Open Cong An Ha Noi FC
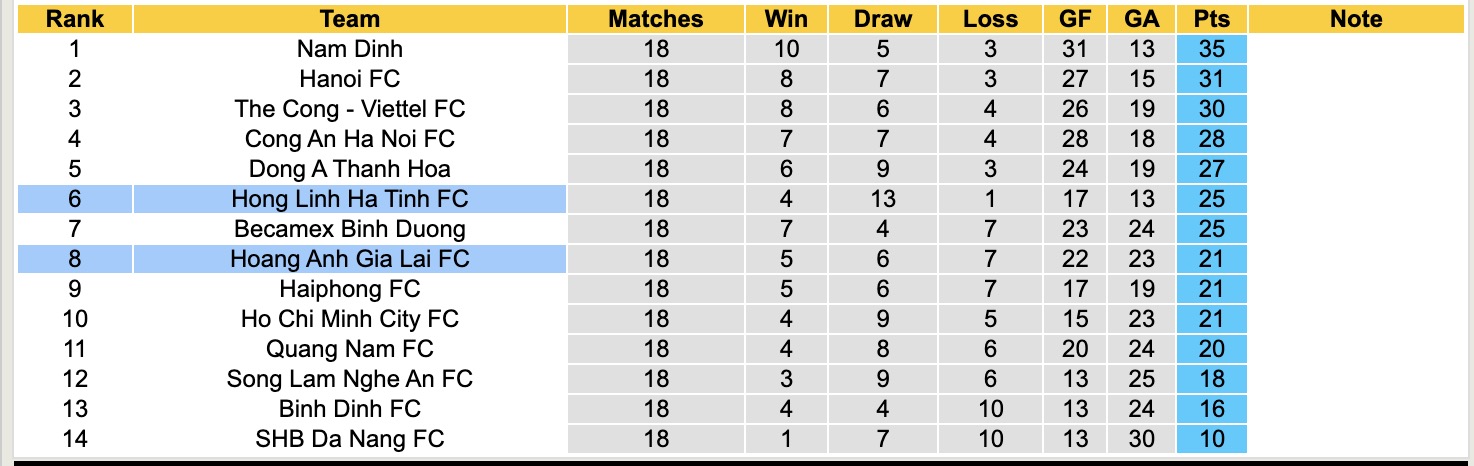The image size is (1474, 466). [x=350, y=139]
